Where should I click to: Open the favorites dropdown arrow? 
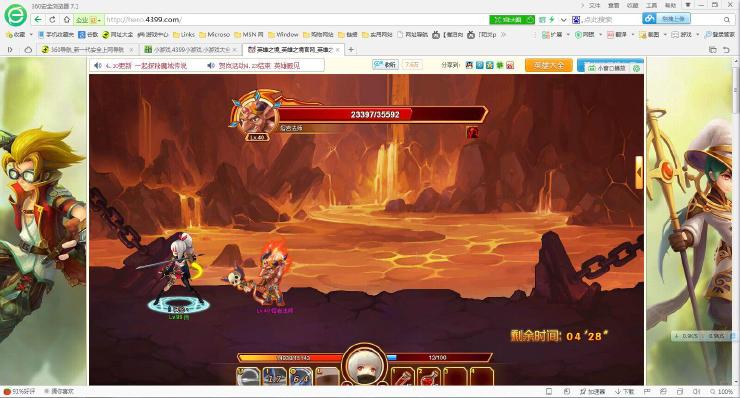coord(31,34)
